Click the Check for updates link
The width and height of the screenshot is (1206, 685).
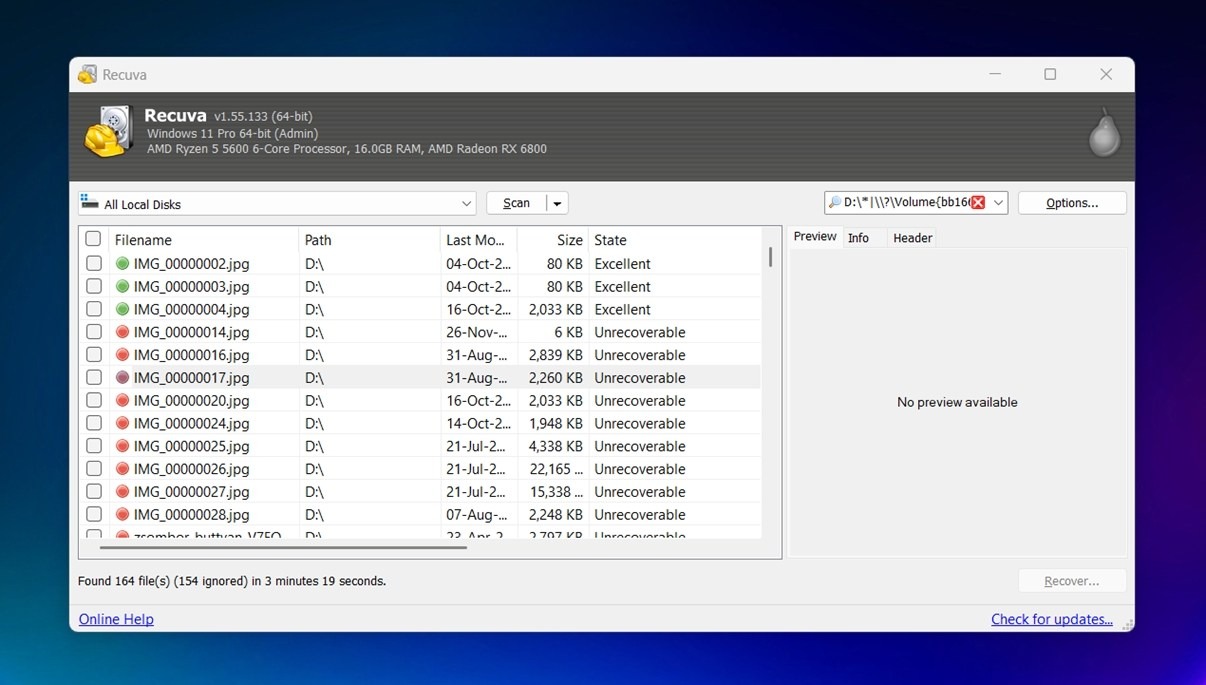(x=1052, y=619)
